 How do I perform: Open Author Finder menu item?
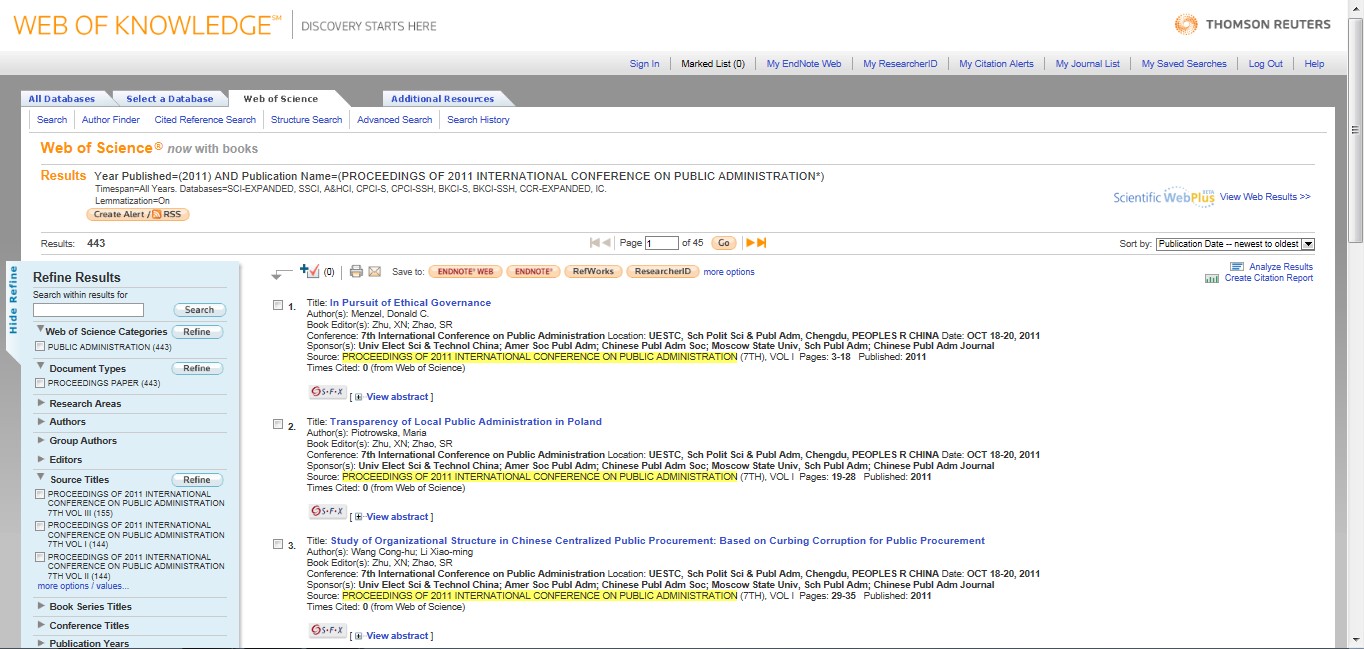111,120
